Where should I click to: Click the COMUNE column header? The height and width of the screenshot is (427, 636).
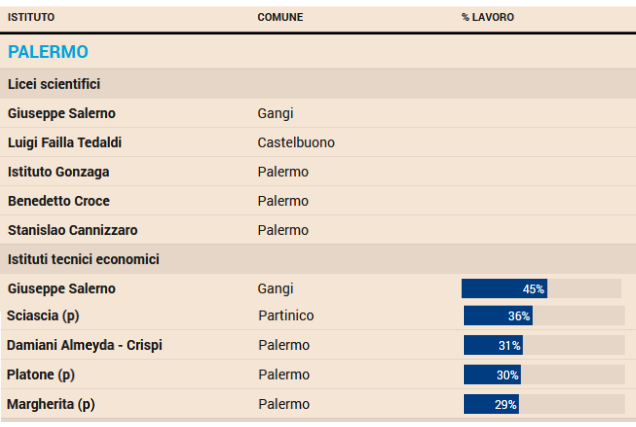pos(280,17)
